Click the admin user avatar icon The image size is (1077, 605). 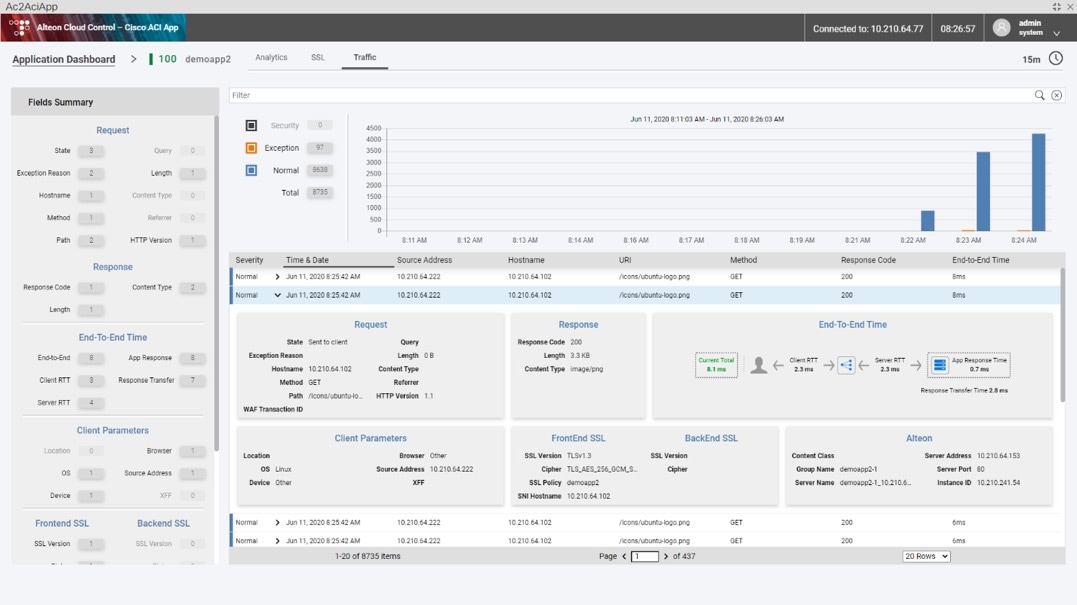(1000, 27)
